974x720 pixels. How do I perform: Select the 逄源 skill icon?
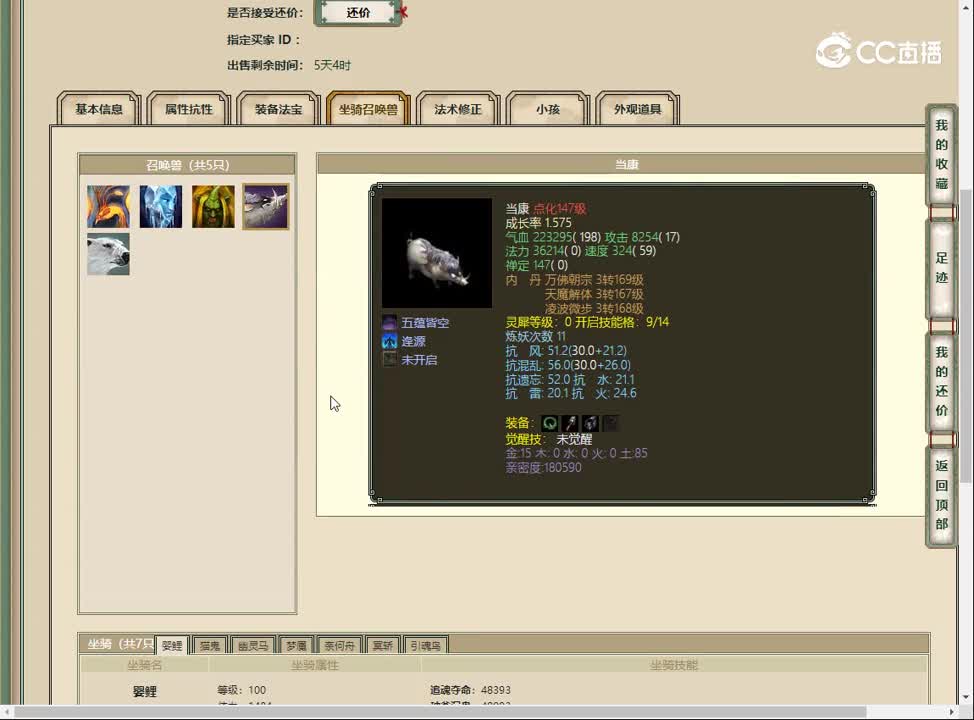(x=389, y=341)
